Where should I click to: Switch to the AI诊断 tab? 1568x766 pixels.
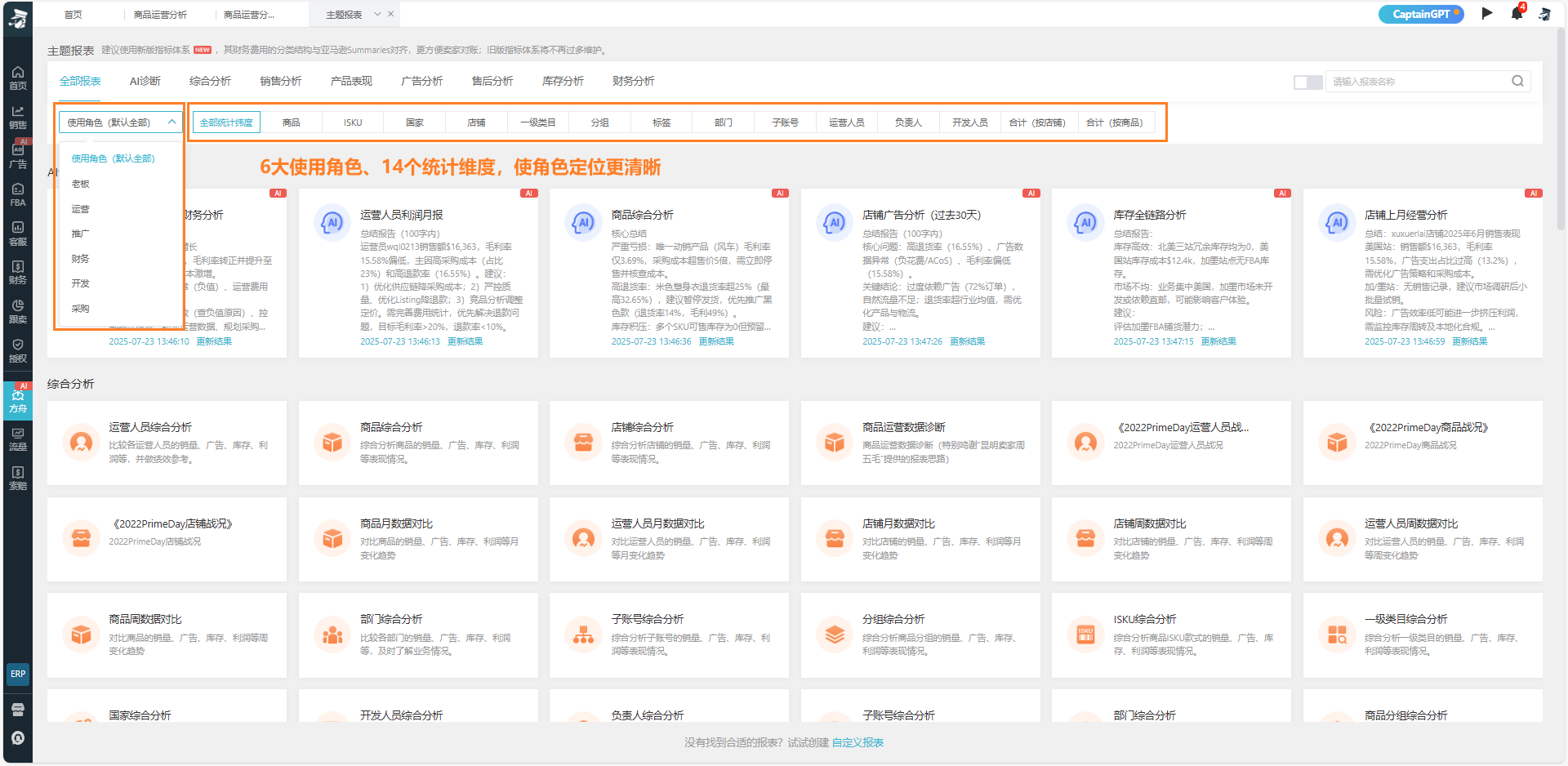(x=145, y=81)
